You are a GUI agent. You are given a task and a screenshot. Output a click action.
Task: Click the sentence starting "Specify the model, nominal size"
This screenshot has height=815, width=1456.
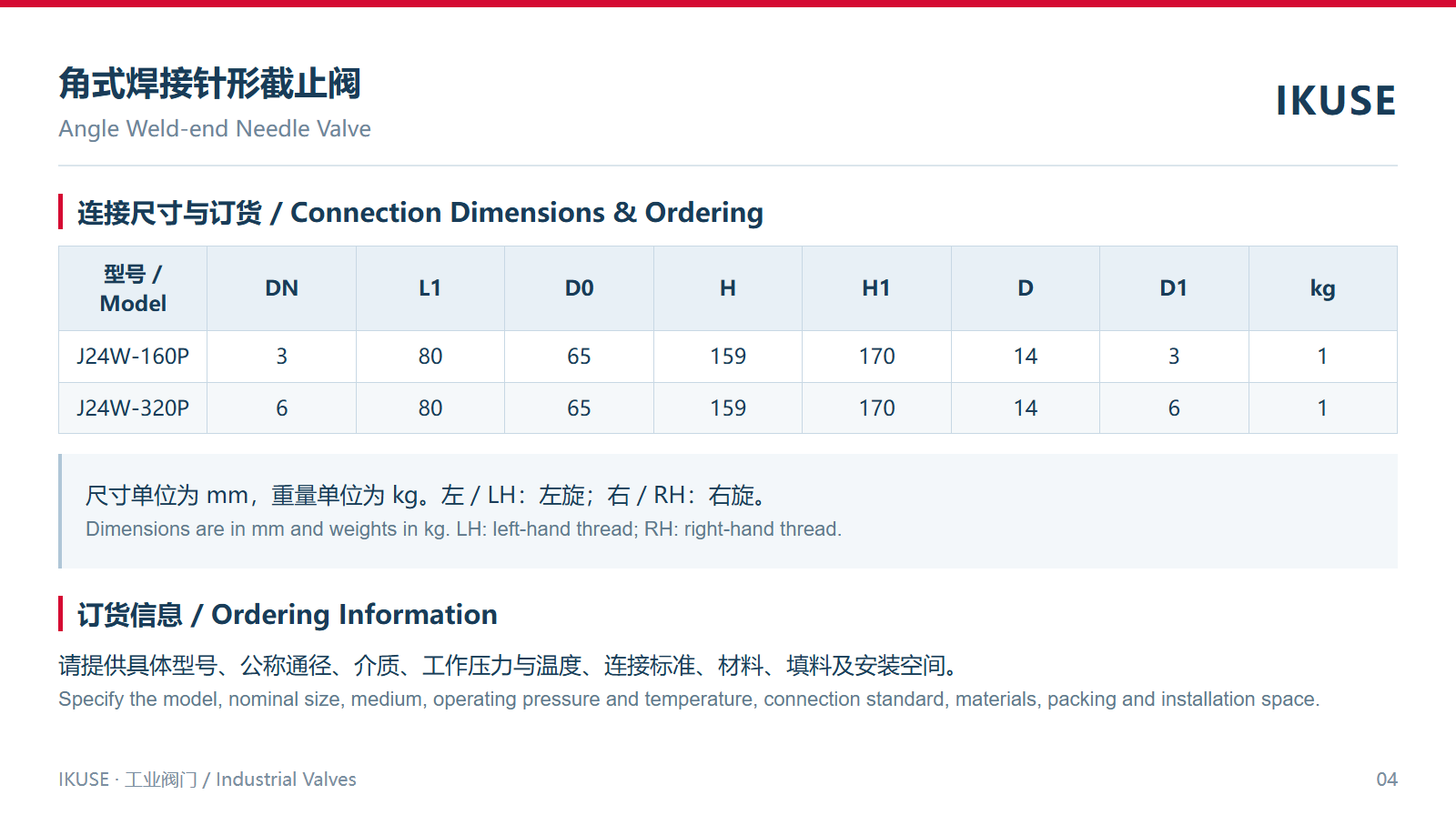point(689,699)
